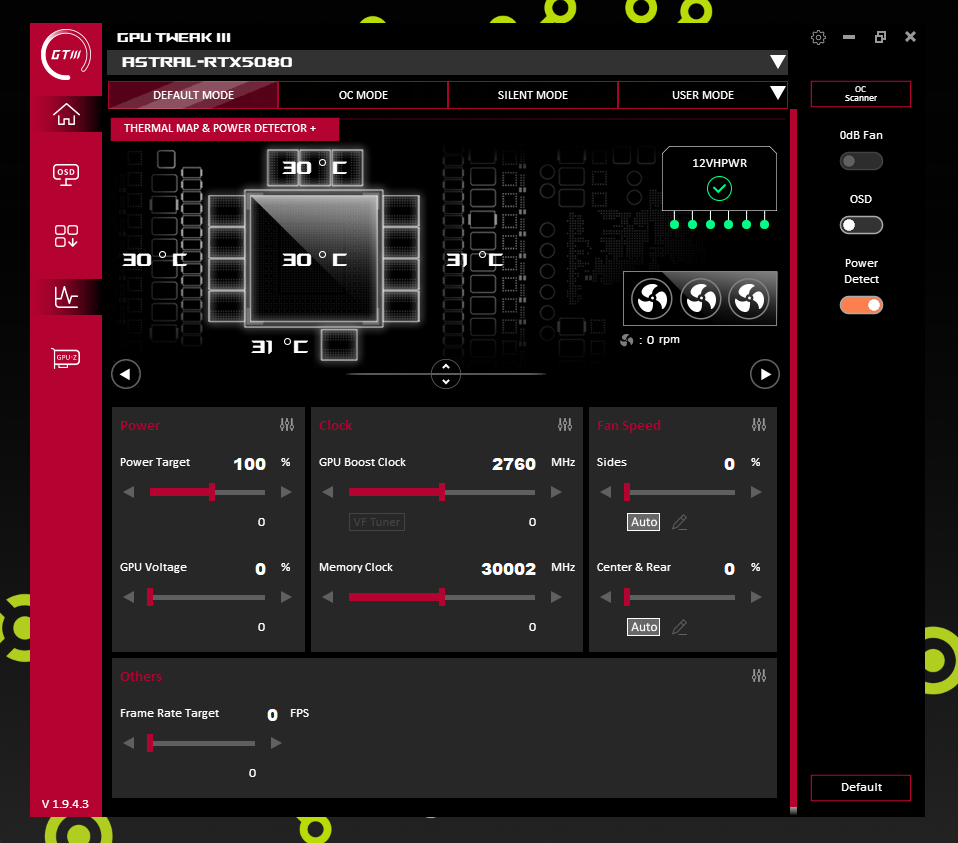This screenshot has height=843, width=958.
Task: Increase GPU Voltage with right arrow
Action: click(x=286, y=597)
